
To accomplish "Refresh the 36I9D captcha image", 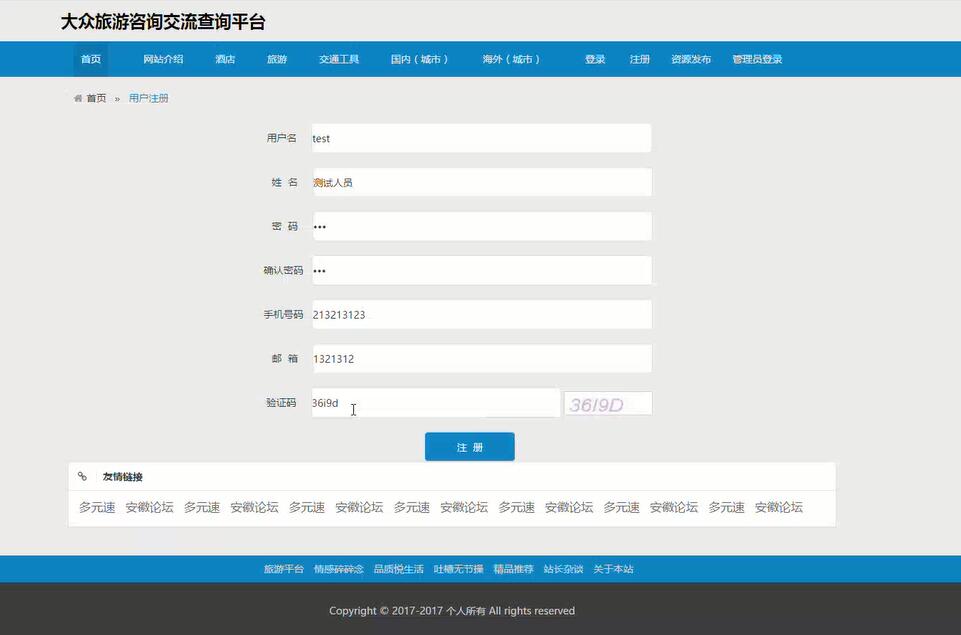I will click(x=608, y=404).
